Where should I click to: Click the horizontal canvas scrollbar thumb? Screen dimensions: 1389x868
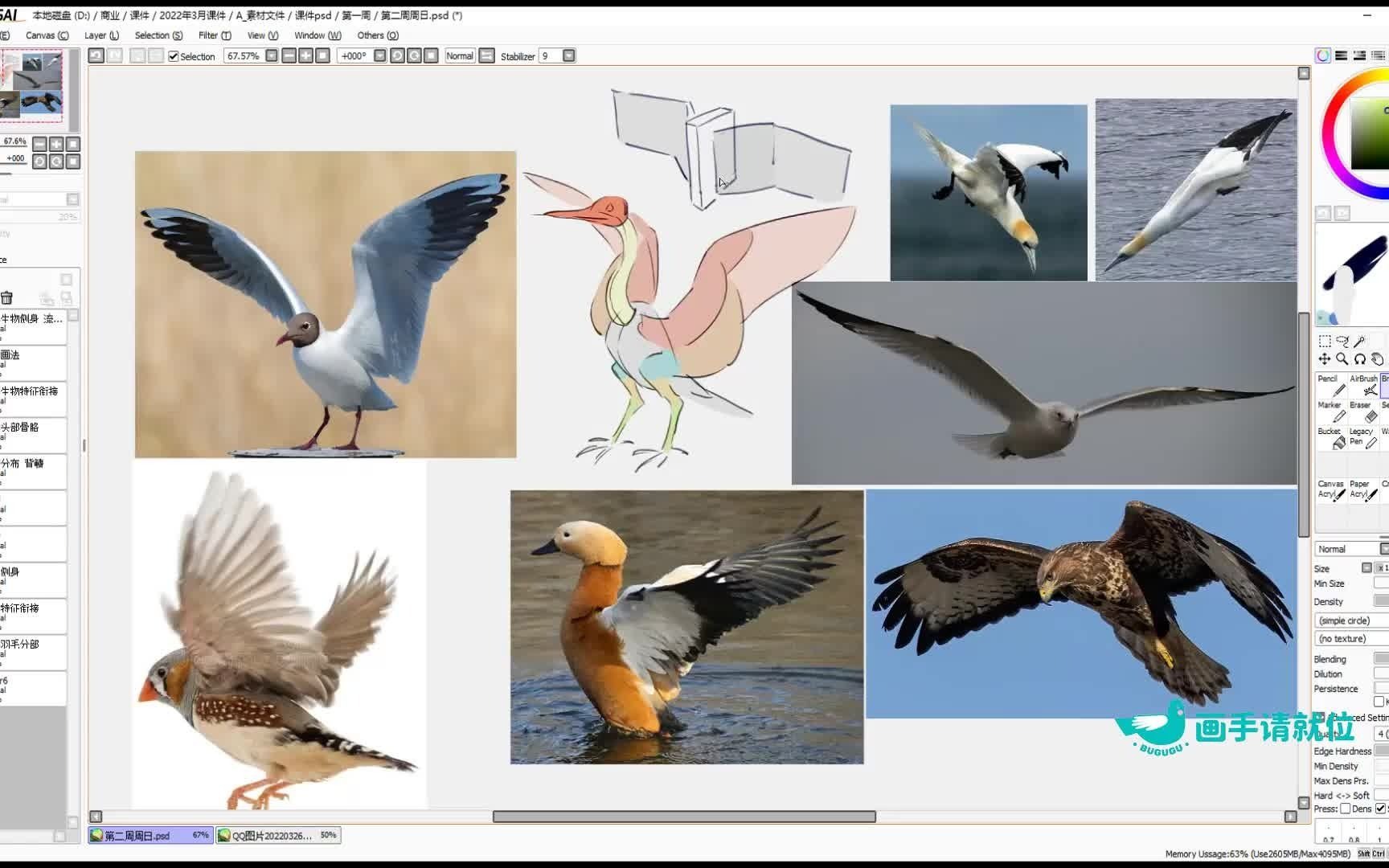click(x=684, y=817)
